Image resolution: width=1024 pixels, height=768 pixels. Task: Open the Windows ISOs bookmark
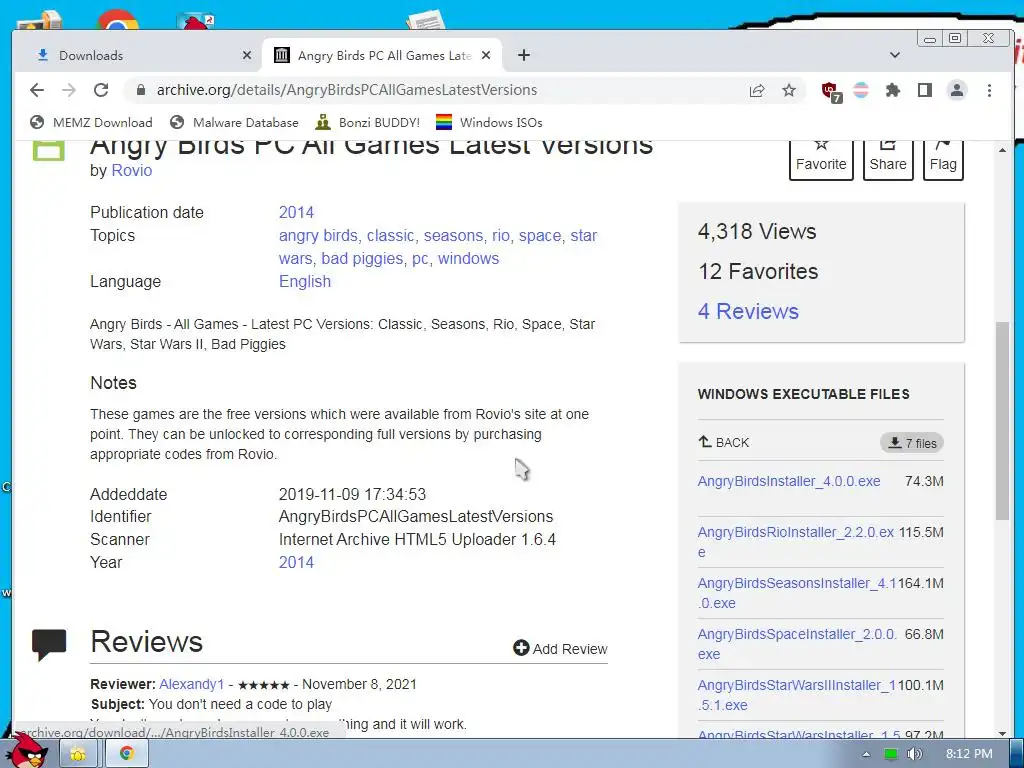pos(489,123)
